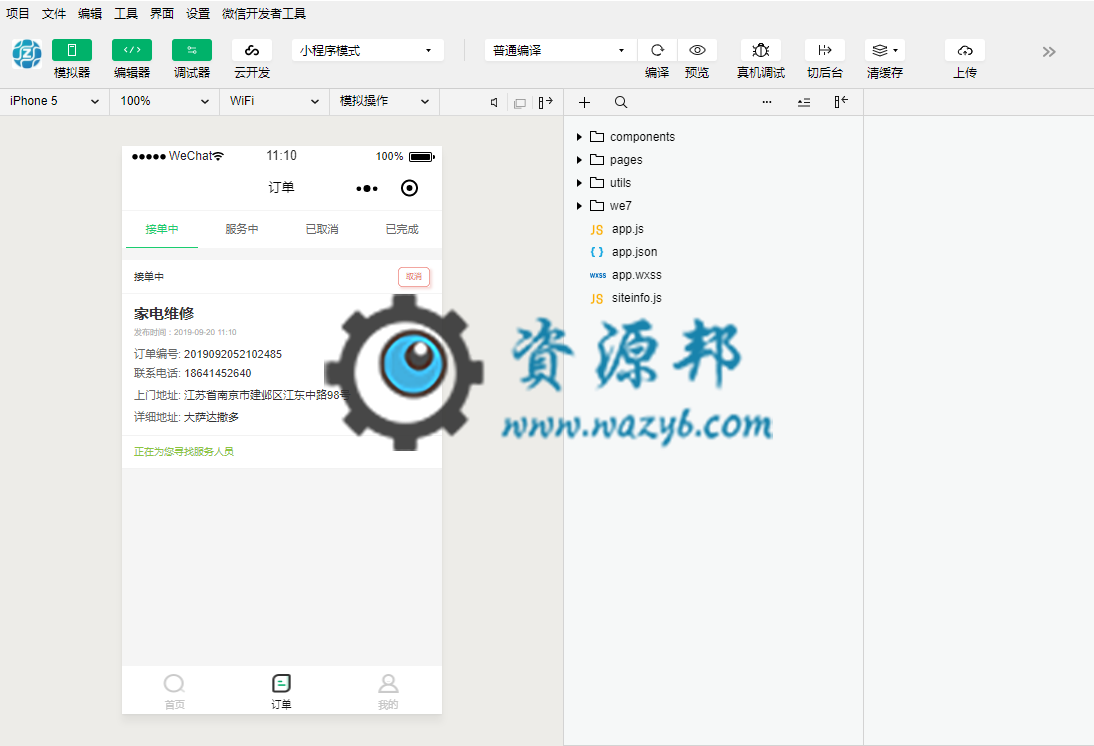Click contact phone 18641452640
This screenshot has width=1094, height=746.
[218, 373]
